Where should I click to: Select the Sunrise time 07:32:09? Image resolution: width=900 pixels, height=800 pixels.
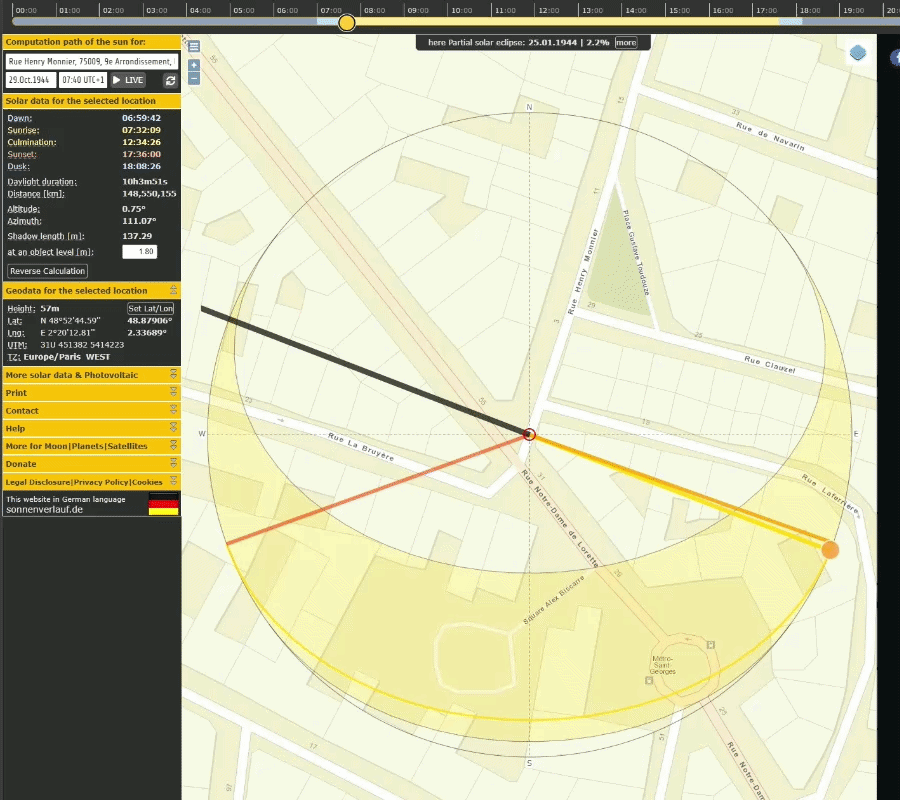pyautogui.click(x=141, y=130)
